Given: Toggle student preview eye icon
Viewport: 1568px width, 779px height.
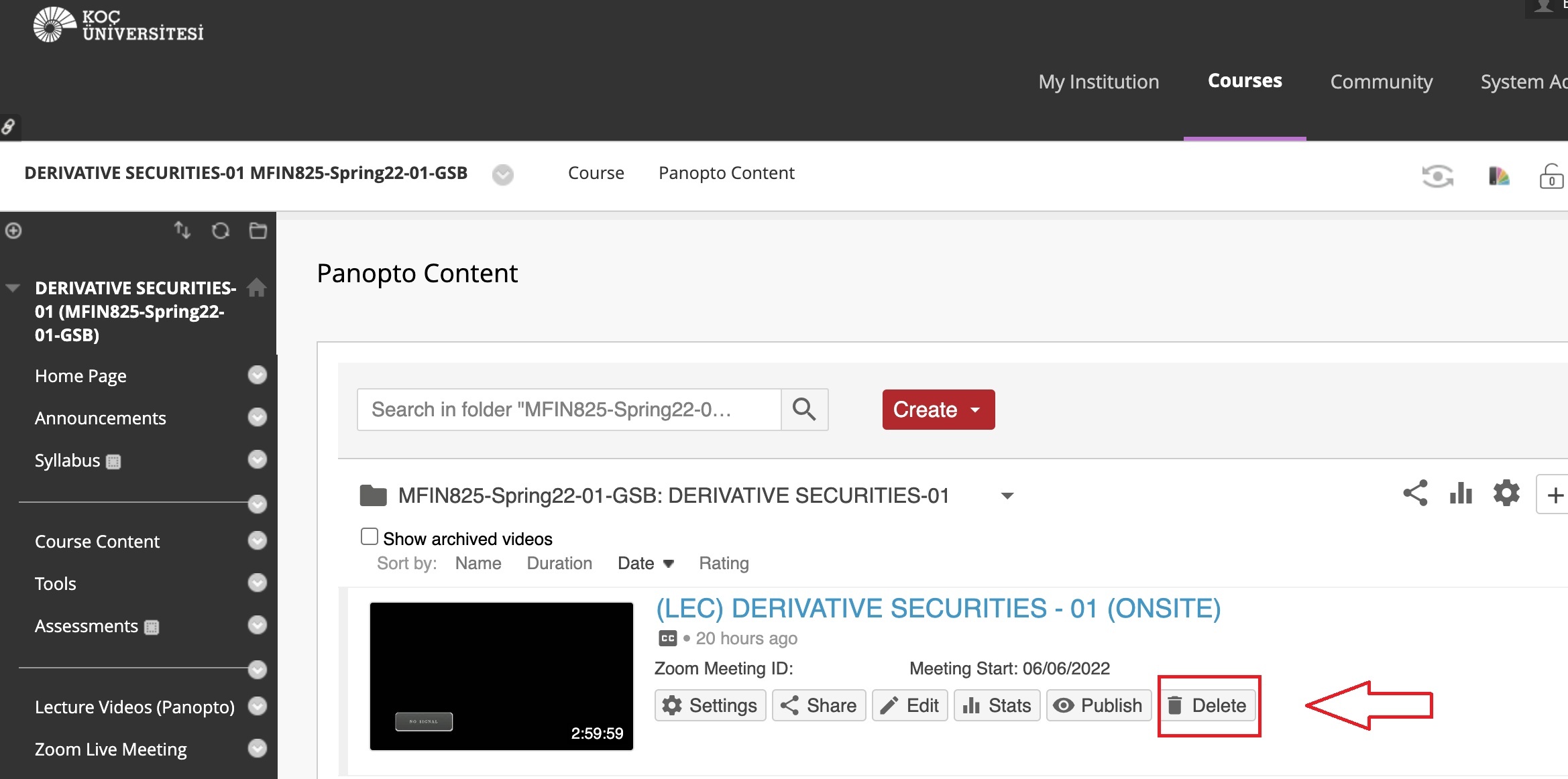Looking at the screenshot, I should pyautogui.click(x=1437, y=176).
